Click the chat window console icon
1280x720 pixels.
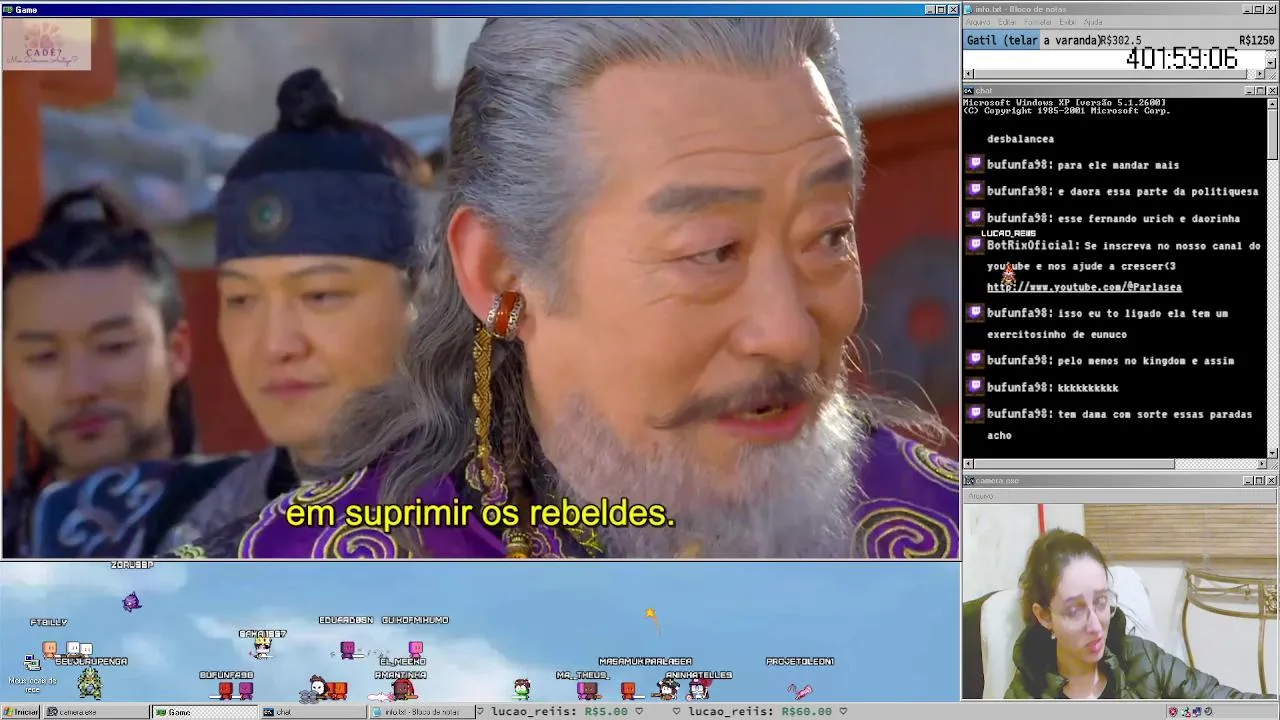click(x=968, y=90)
